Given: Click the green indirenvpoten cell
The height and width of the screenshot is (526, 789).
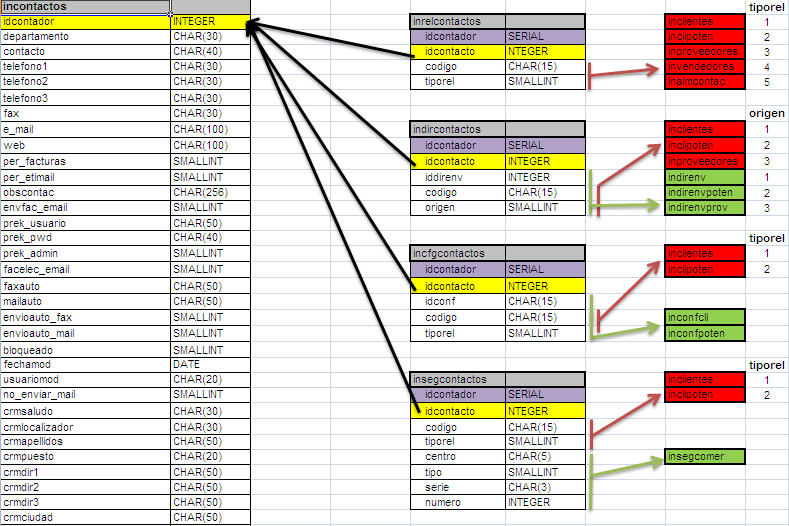Looking at the screenshot, I should point(704,193).
